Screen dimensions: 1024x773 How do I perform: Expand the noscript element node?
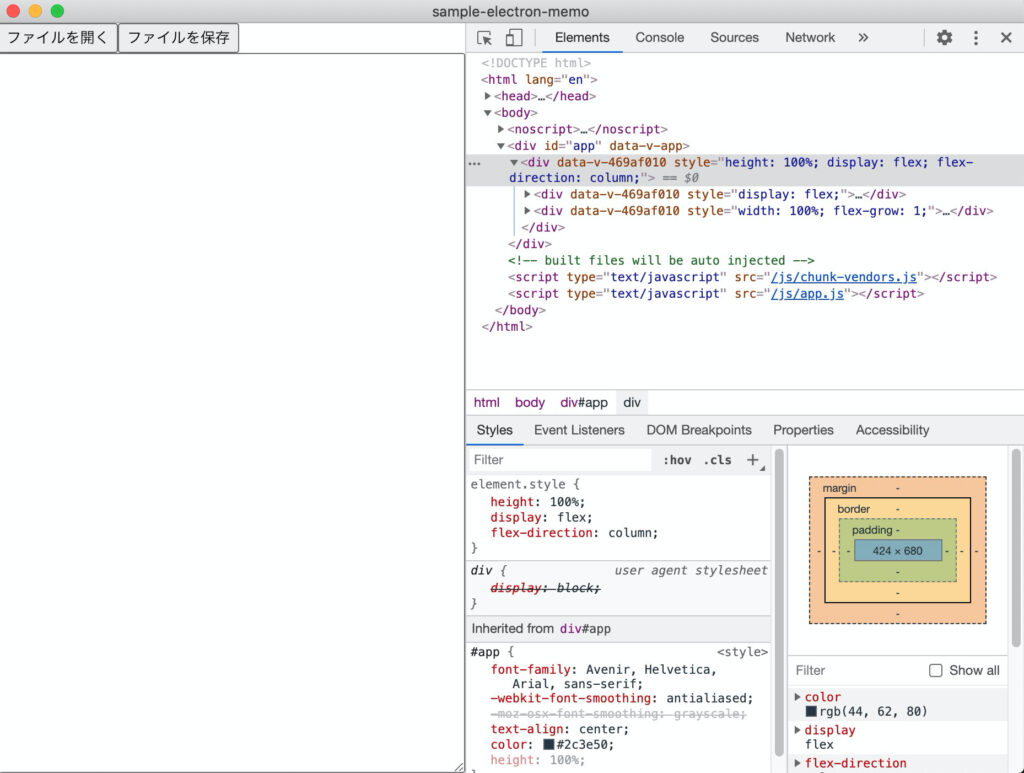(501, 129)
